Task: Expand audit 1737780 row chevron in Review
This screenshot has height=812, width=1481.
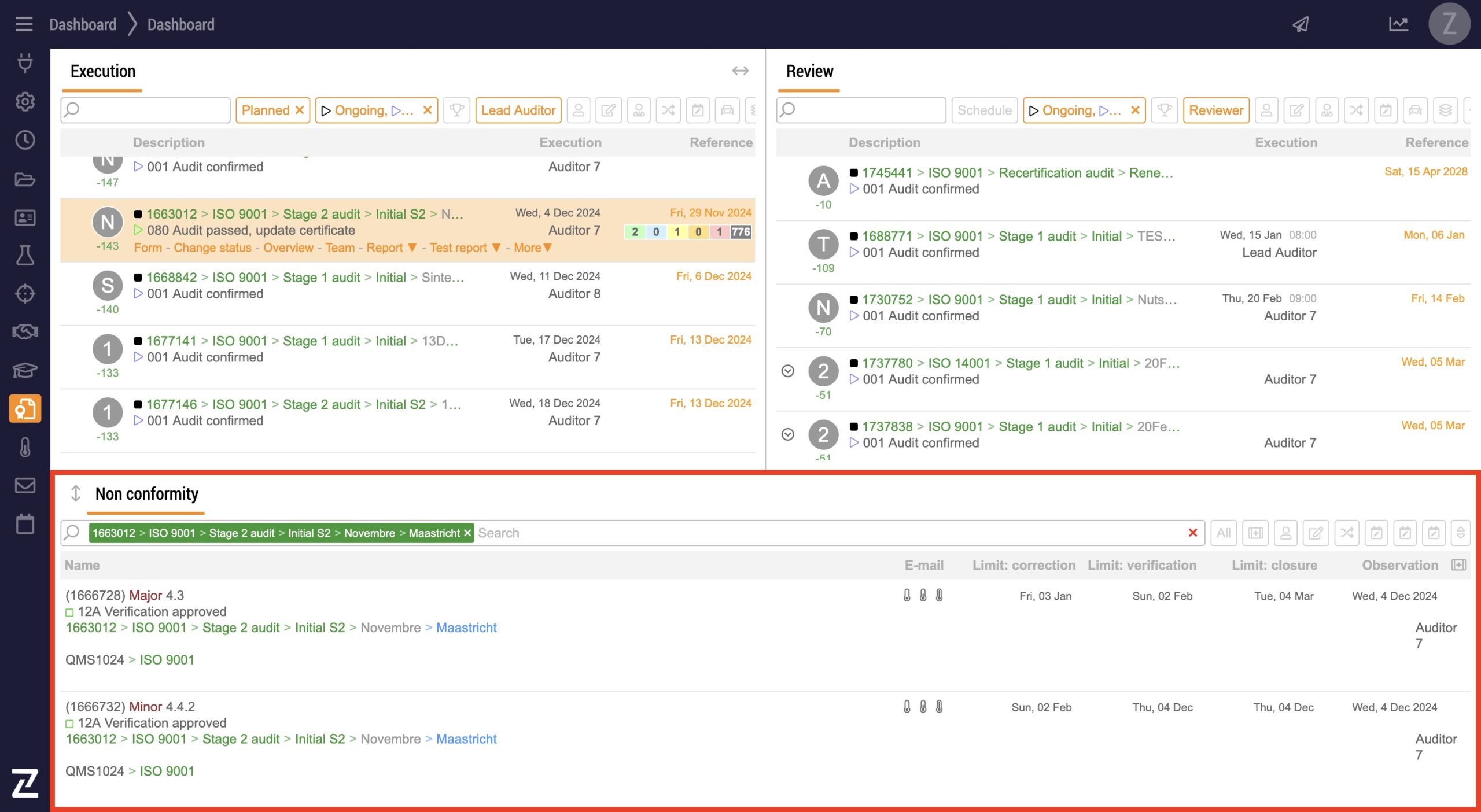Action: coord(787,371)
